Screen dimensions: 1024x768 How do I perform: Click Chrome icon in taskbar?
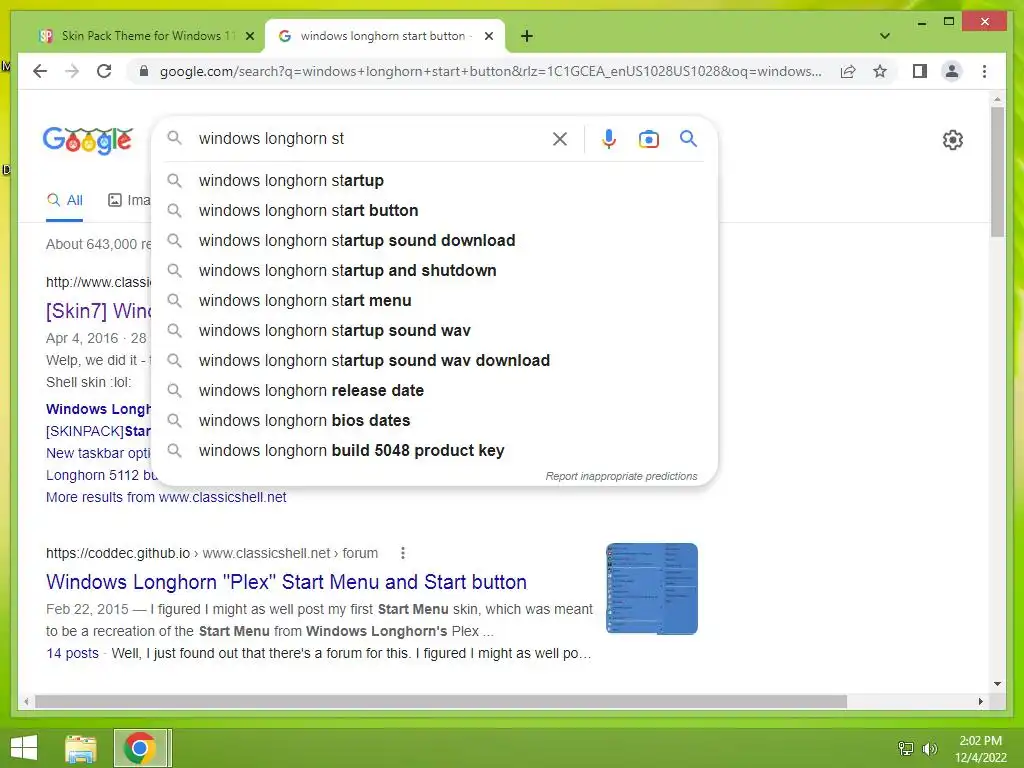[x=139, y=748]
